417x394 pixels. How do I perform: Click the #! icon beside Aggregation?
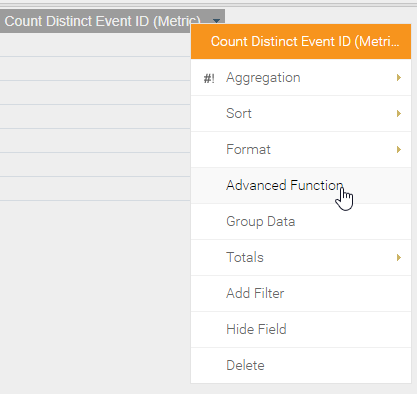pyautogui.click(x=209, y=79)
